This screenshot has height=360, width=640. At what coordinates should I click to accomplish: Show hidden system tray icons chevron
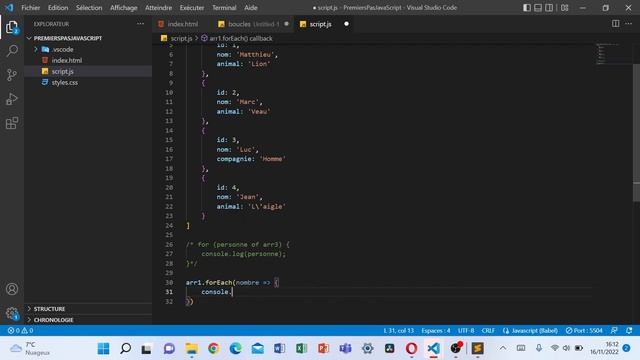pyautogui.click(x=503, y=348)
